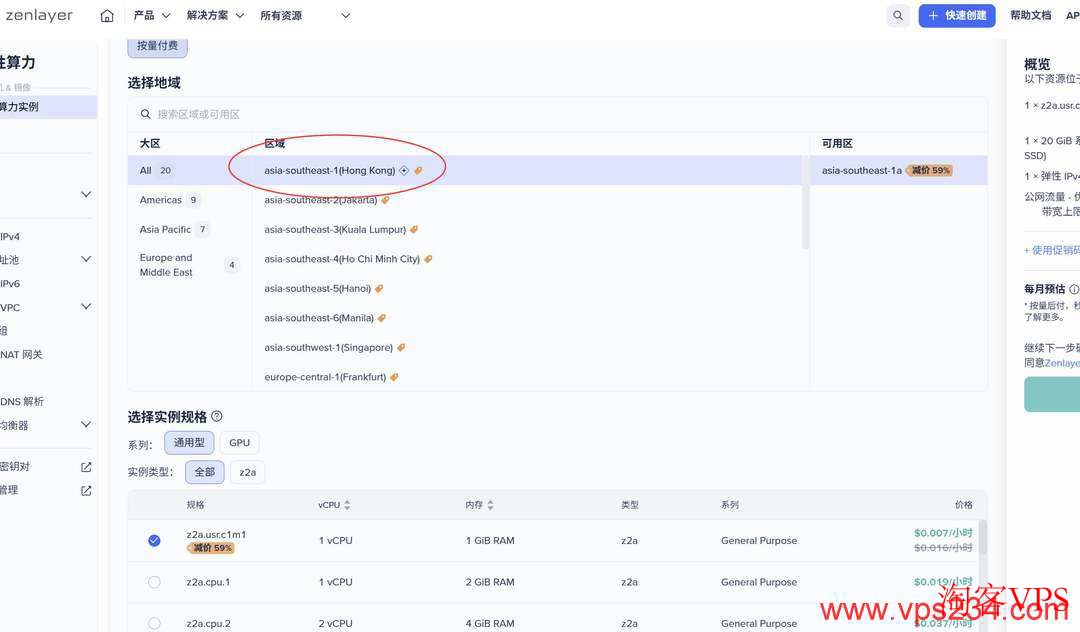Switch to the GPU series tab
Image resolution: width=1080 pixels, height=632 pixels.
[x=240, y=442]
